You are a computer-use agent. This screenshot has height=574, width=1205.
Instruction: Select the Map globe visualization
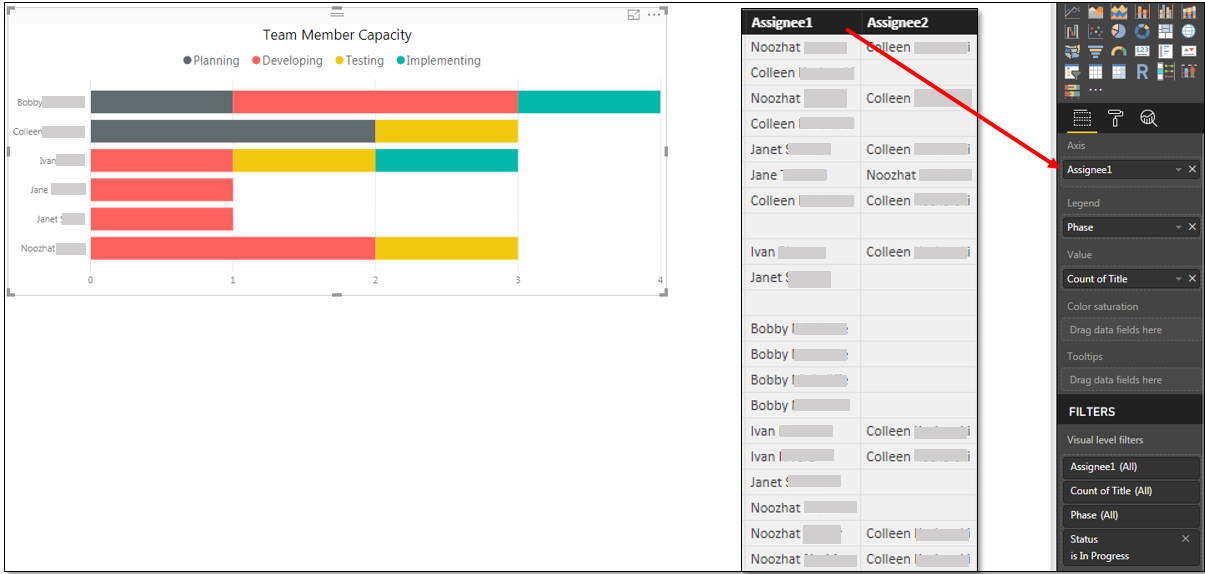point(1189,31)
